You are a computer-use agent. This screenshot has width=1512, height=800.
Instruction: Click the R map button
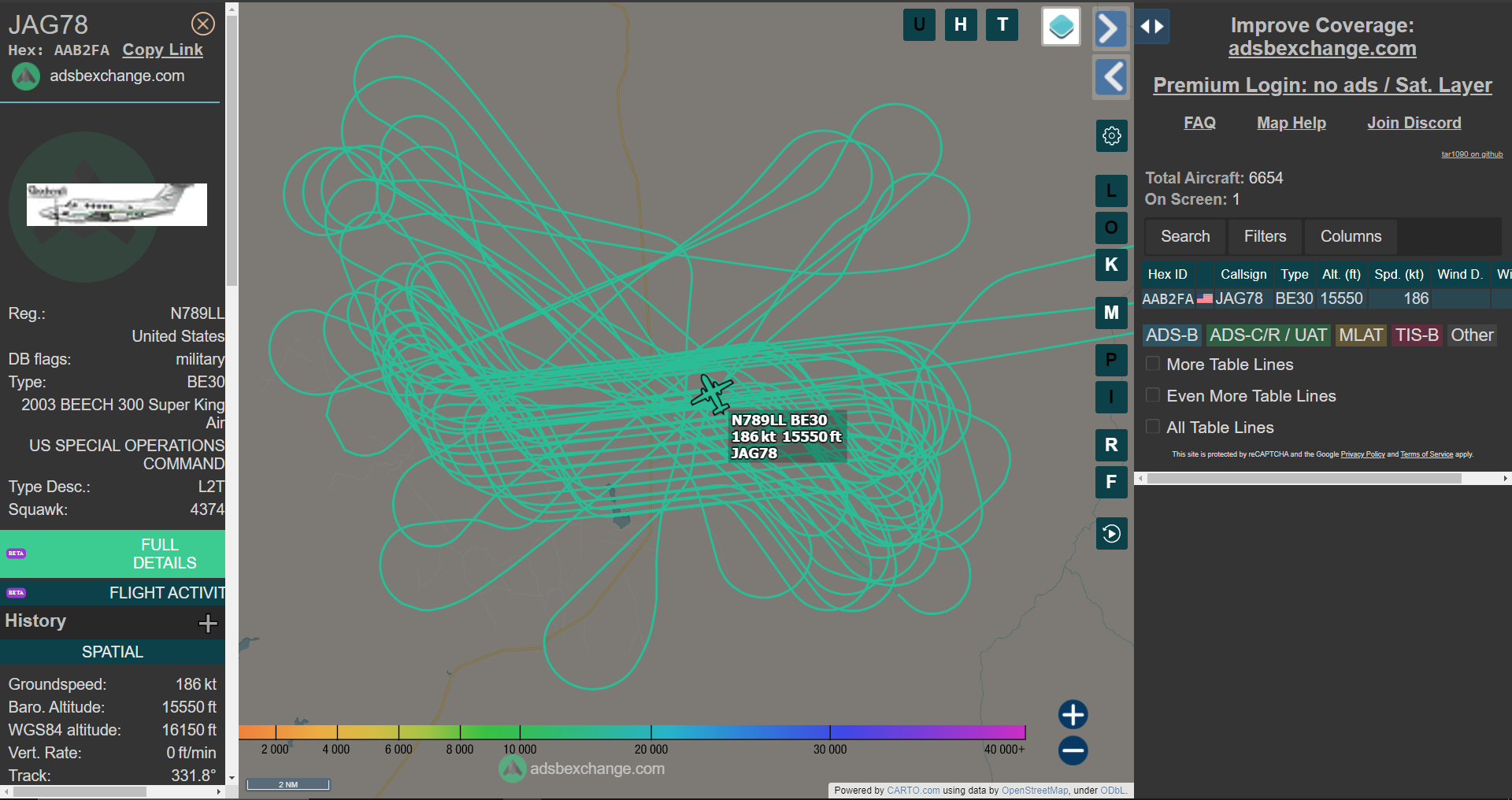pos(1112,445)
